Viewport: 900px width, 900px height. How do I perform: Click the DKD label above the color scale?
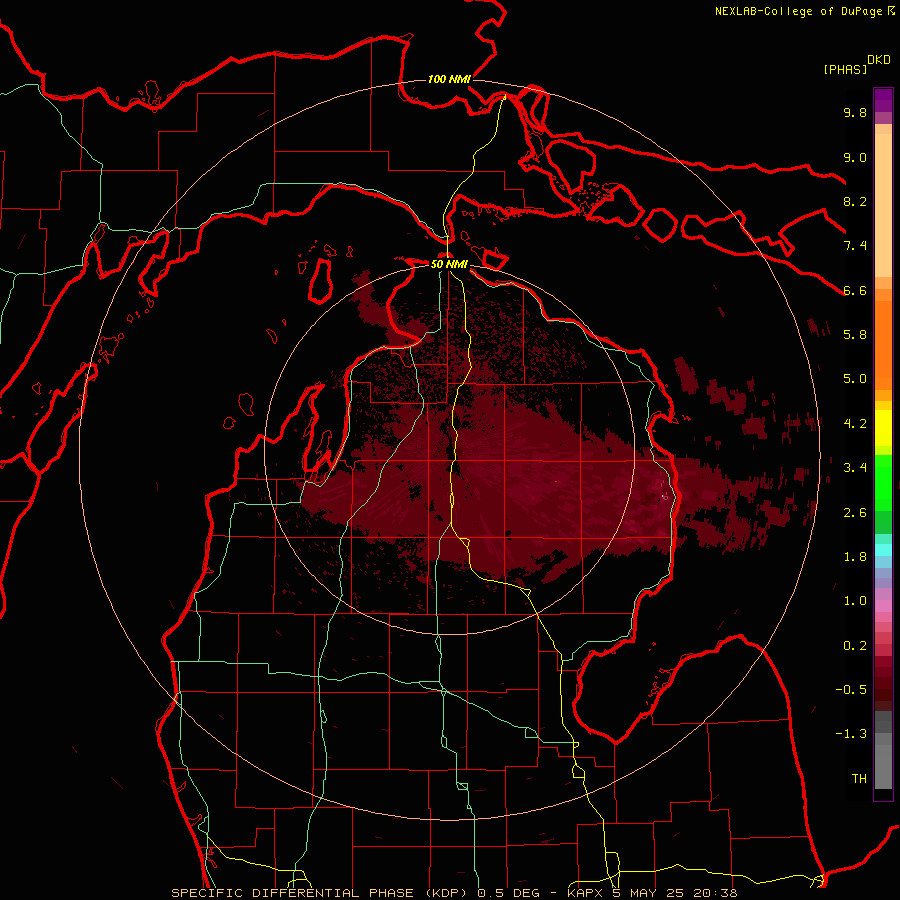(878, 60)
